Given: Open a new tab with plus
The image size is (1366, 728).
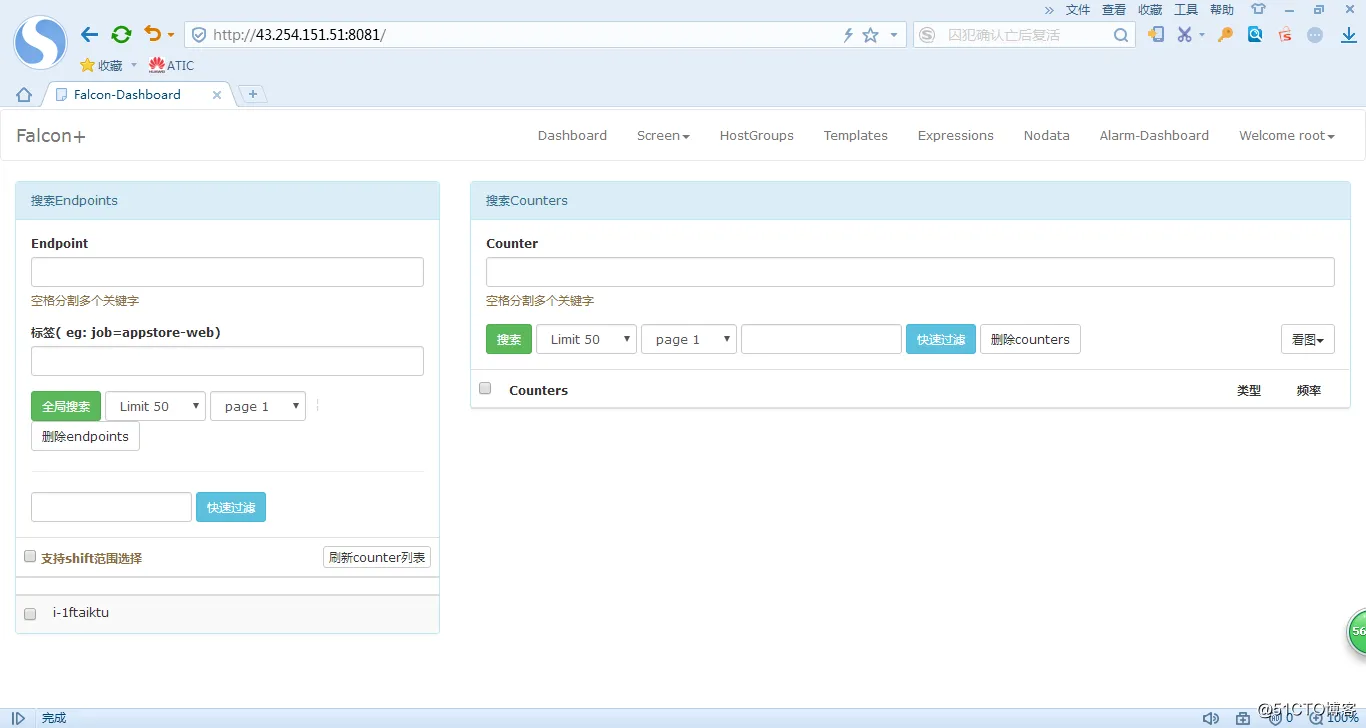Looking at the screenshot, I should [253, 94].
